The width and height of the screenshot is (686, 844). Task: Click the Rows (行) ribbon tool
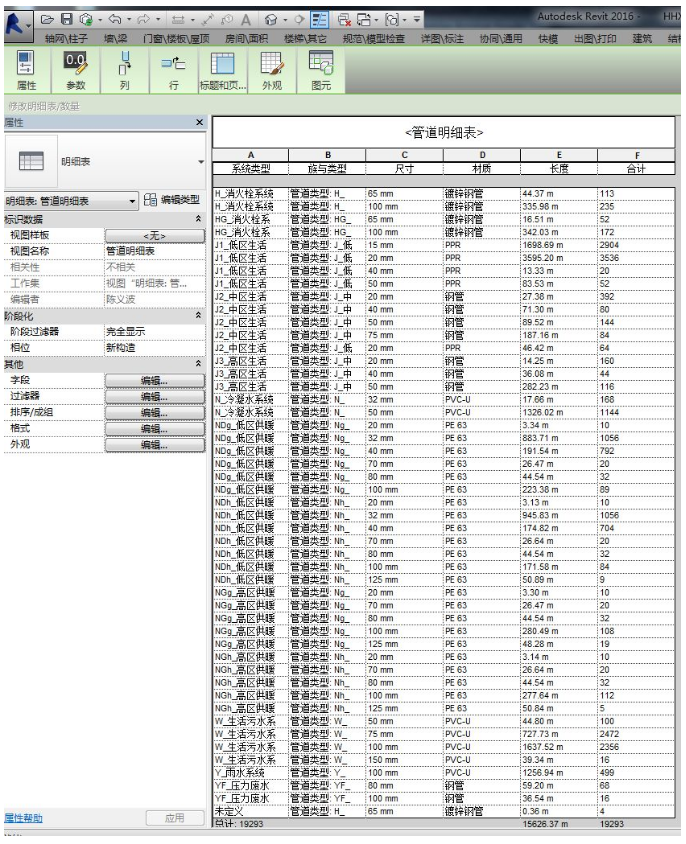pyautogui.click(x=173, y=71)
